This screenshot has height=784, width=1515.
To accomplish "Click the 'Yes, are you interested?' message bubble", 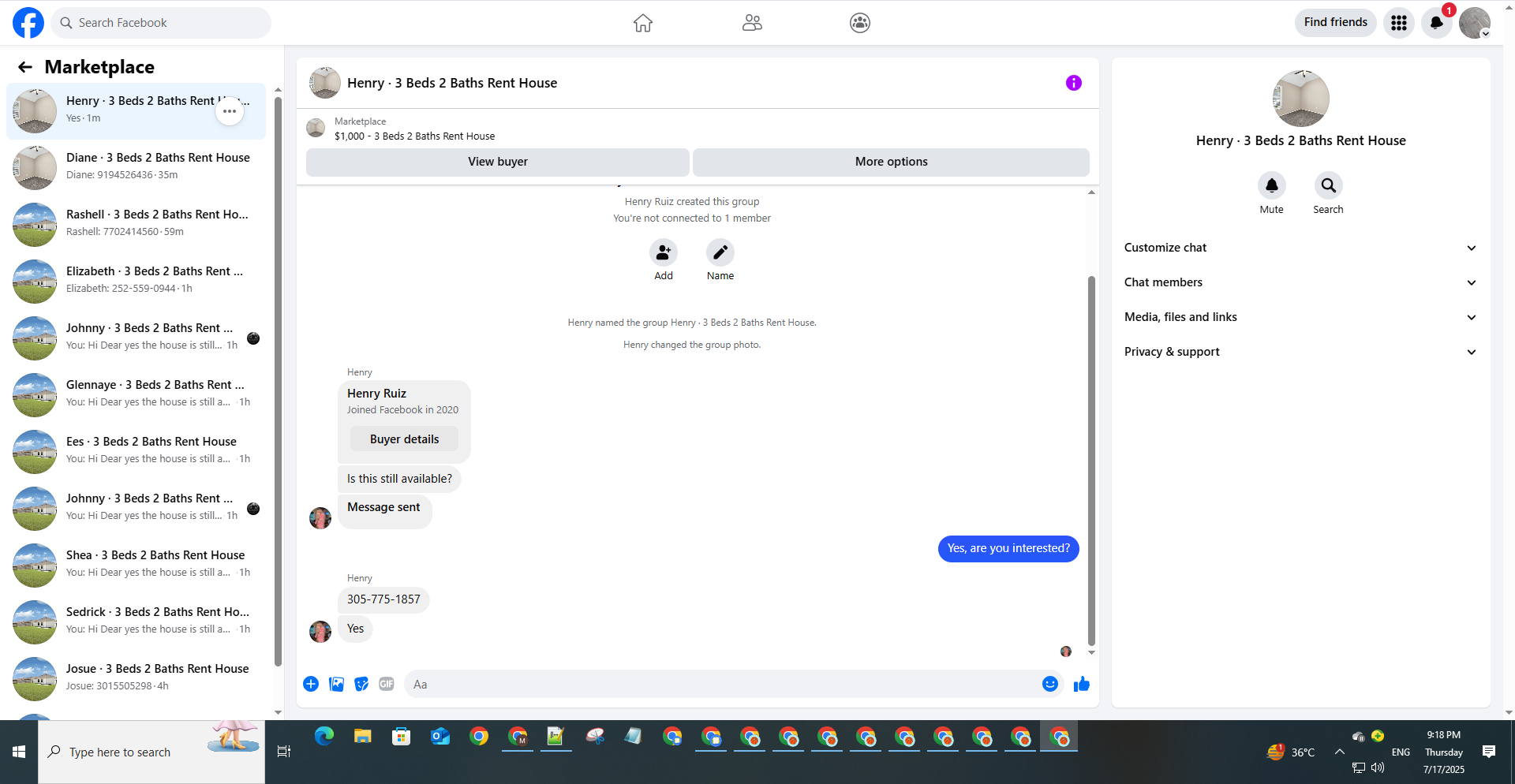I will pyautogui.click(x=1008, y=548).
